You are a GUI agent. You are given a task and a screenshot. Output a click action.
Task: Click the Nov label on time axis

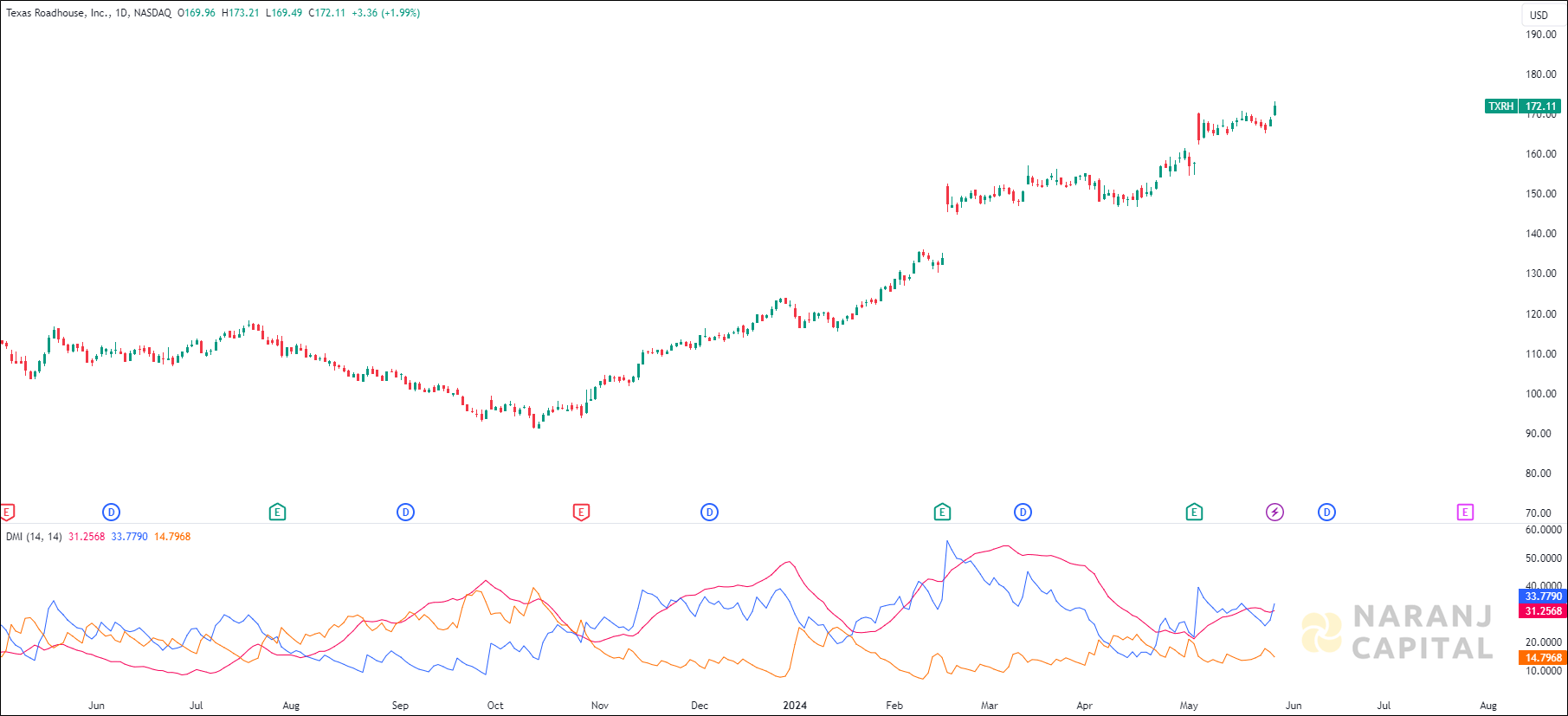pos(600,706)
